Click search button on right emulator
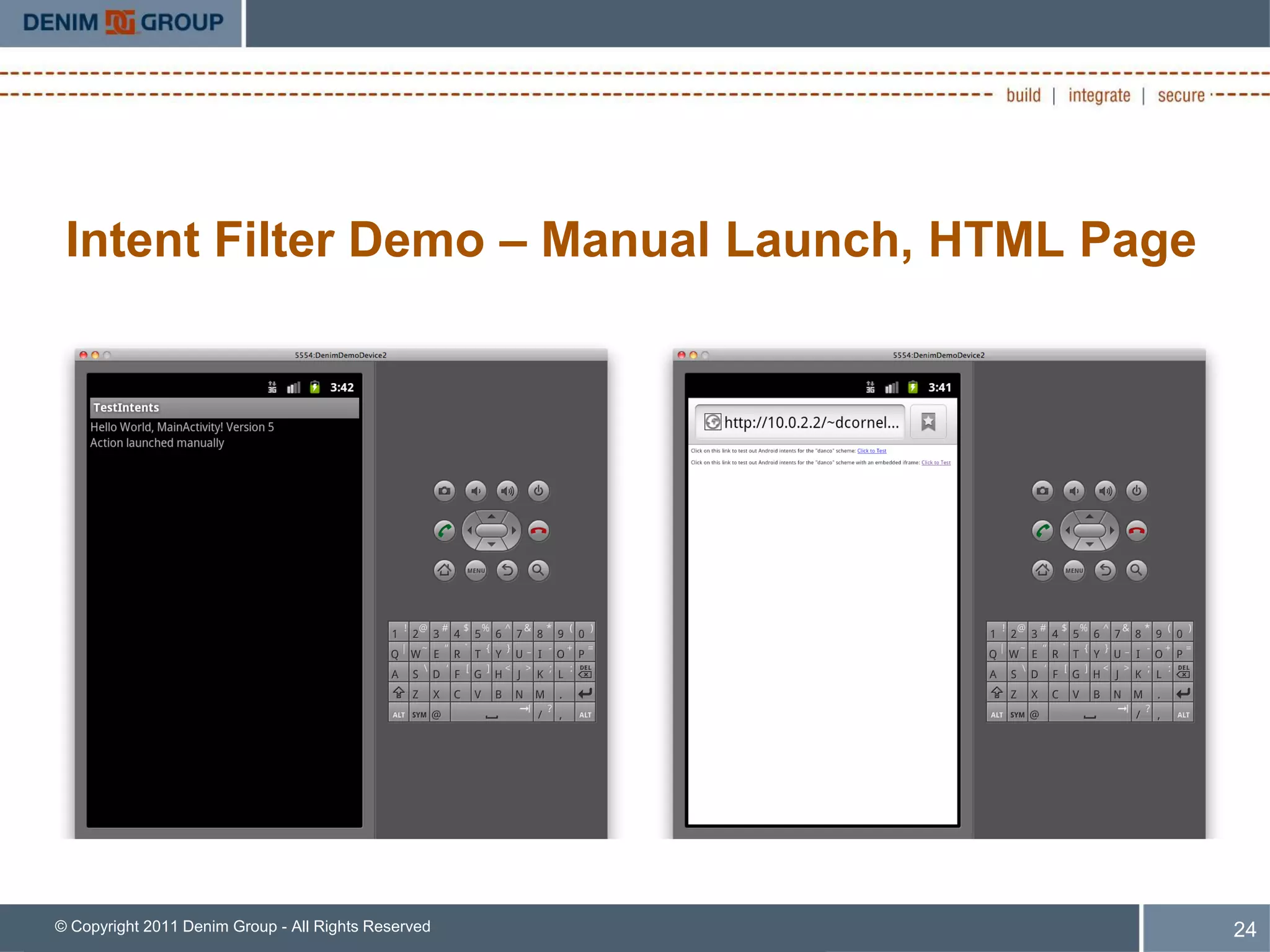The image size is (1270, 952). [1137, 570]
